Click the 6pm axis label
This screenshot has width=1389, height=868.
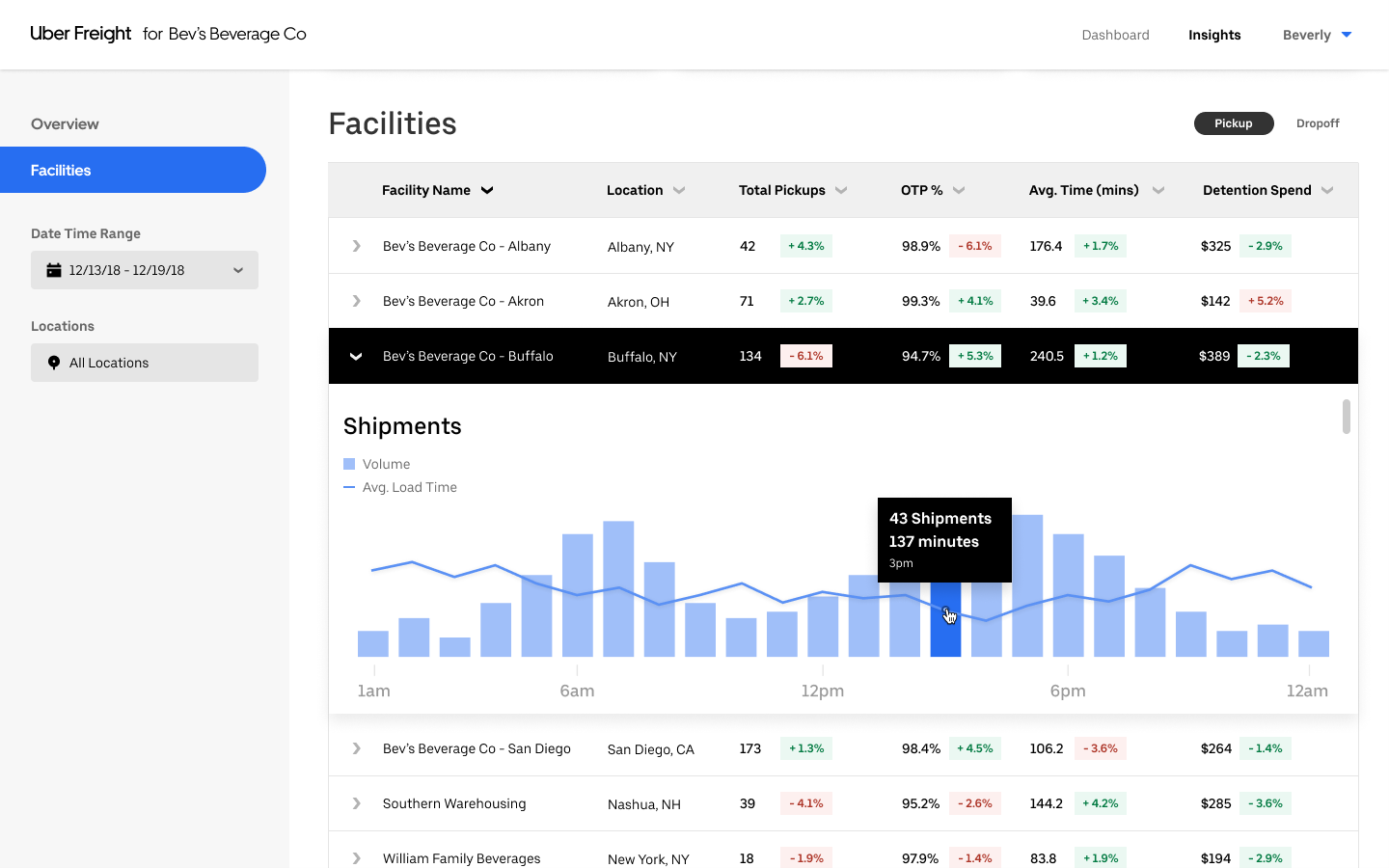[1068, 691]
